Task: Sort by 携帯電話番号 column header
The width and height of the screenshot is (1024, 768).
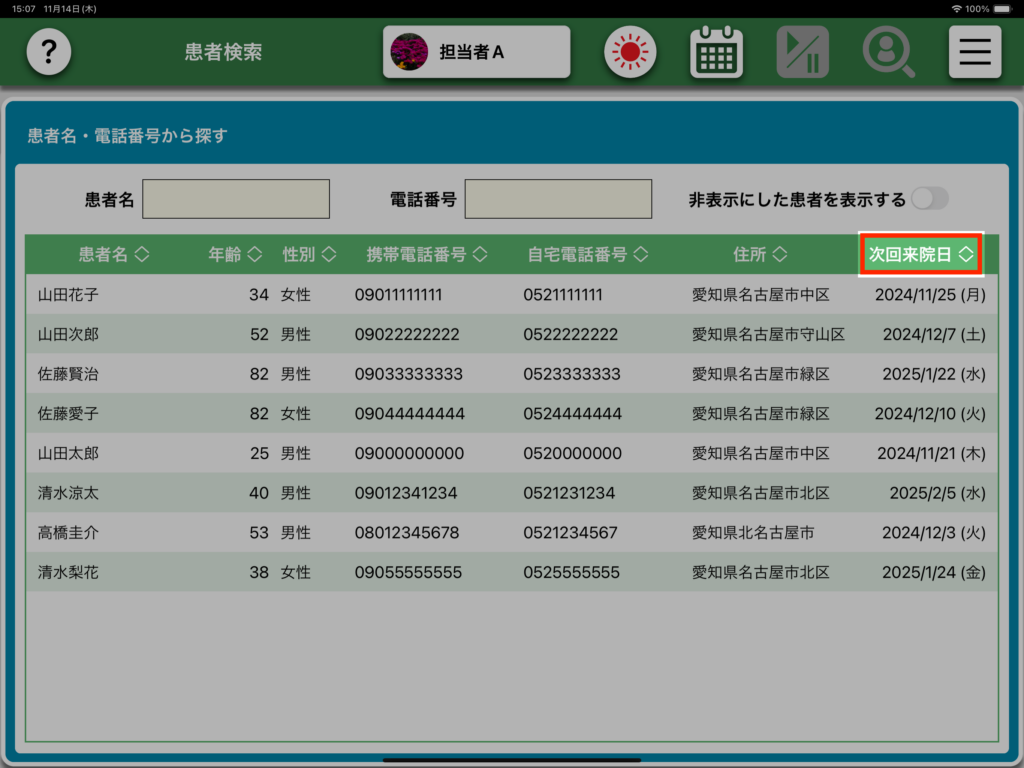Action: coord(427,255)
